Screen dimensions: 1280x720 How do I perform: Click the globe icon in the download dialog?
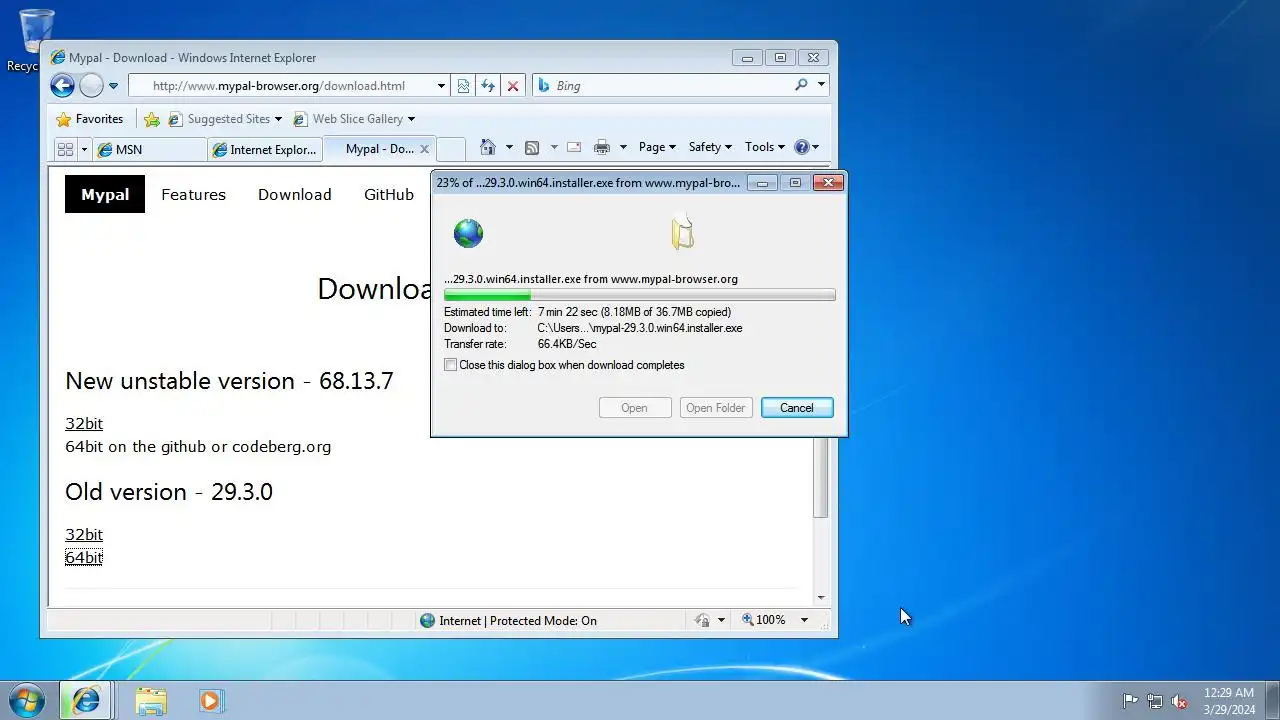pos(468,233)
